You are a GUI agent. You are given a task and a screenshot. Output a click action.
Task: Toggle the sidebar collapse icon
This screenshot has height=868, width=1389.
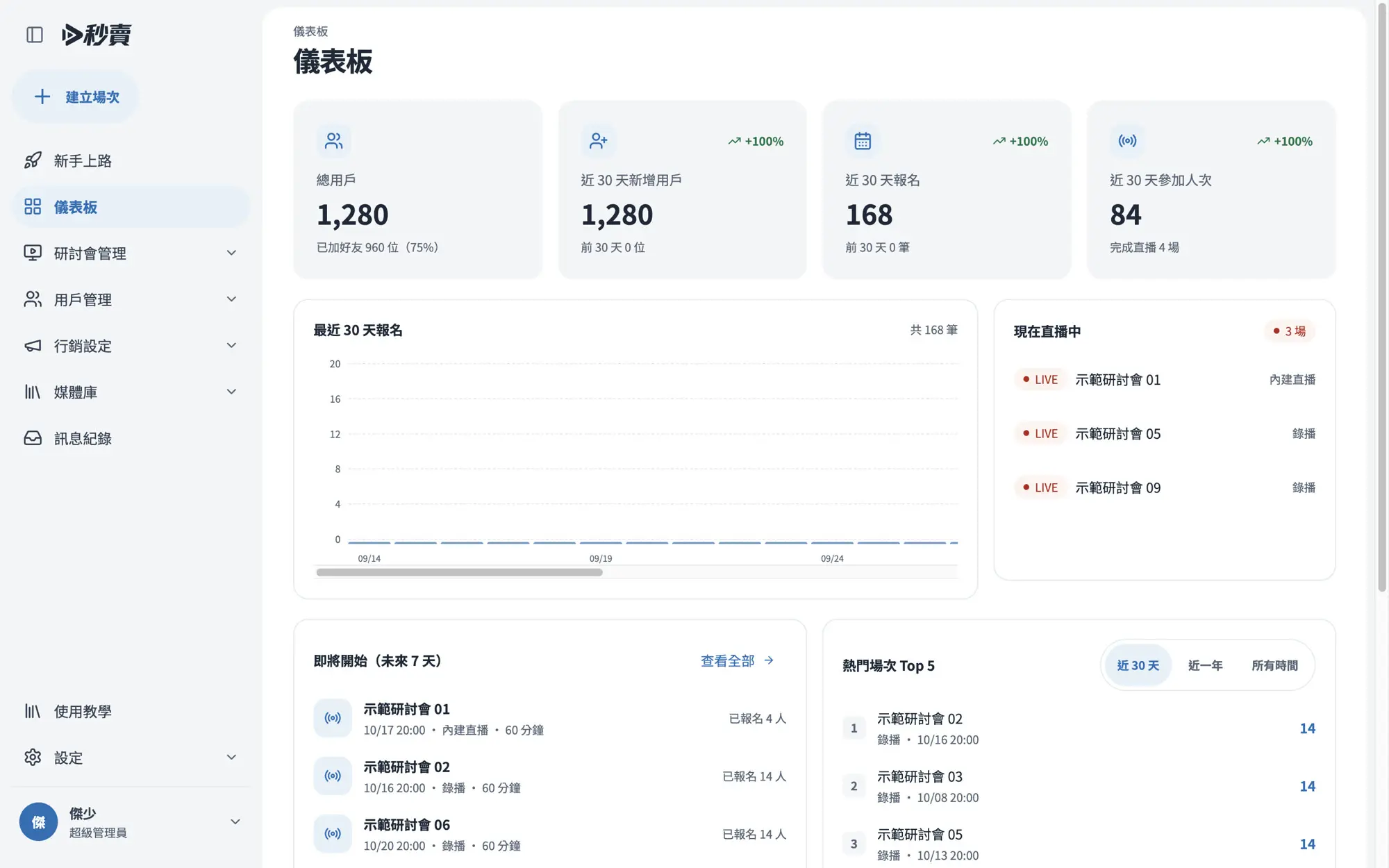[x=35, y=35]
